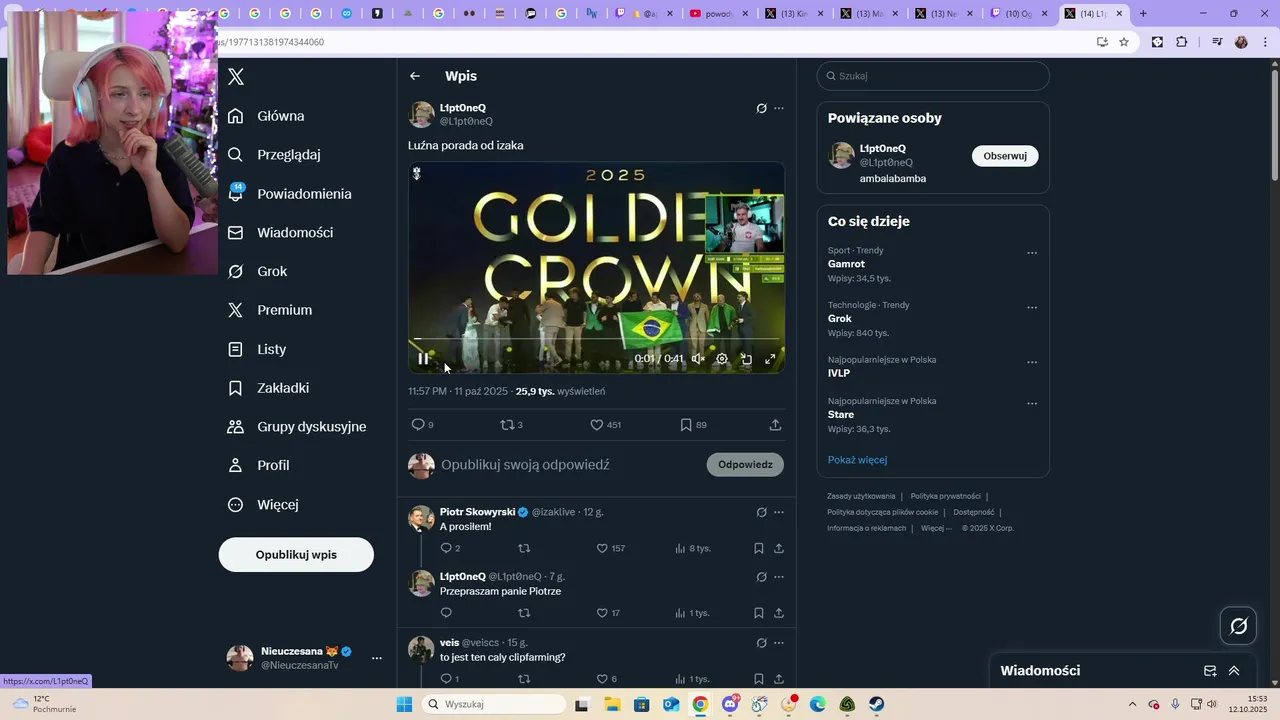
Task: Open floating Grok button
Action: point(1239,626)
